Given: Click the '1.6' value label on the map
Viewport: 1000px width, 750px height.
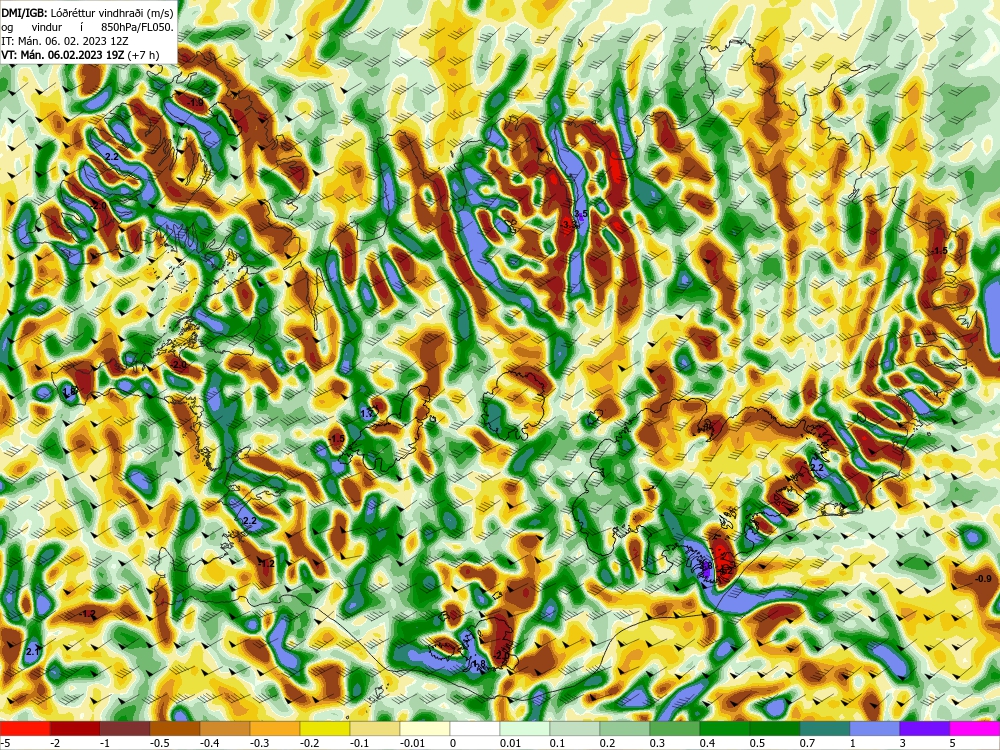Looking at the screenshot, I should pyautogui.click(x=70, y=390).
